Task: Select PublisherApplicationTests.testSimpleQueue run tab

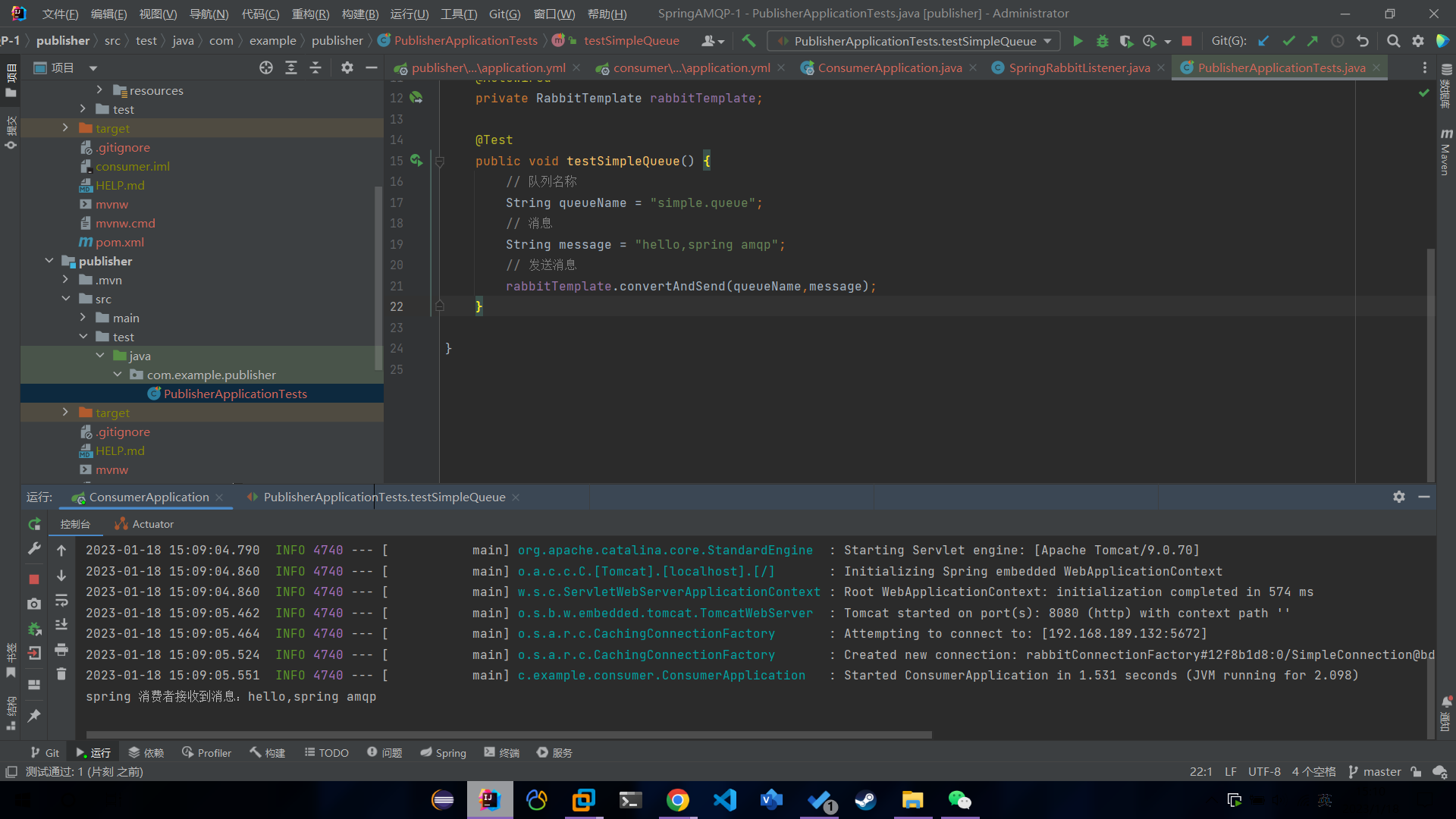Action: pyautogui.click(x=384, y=497)
